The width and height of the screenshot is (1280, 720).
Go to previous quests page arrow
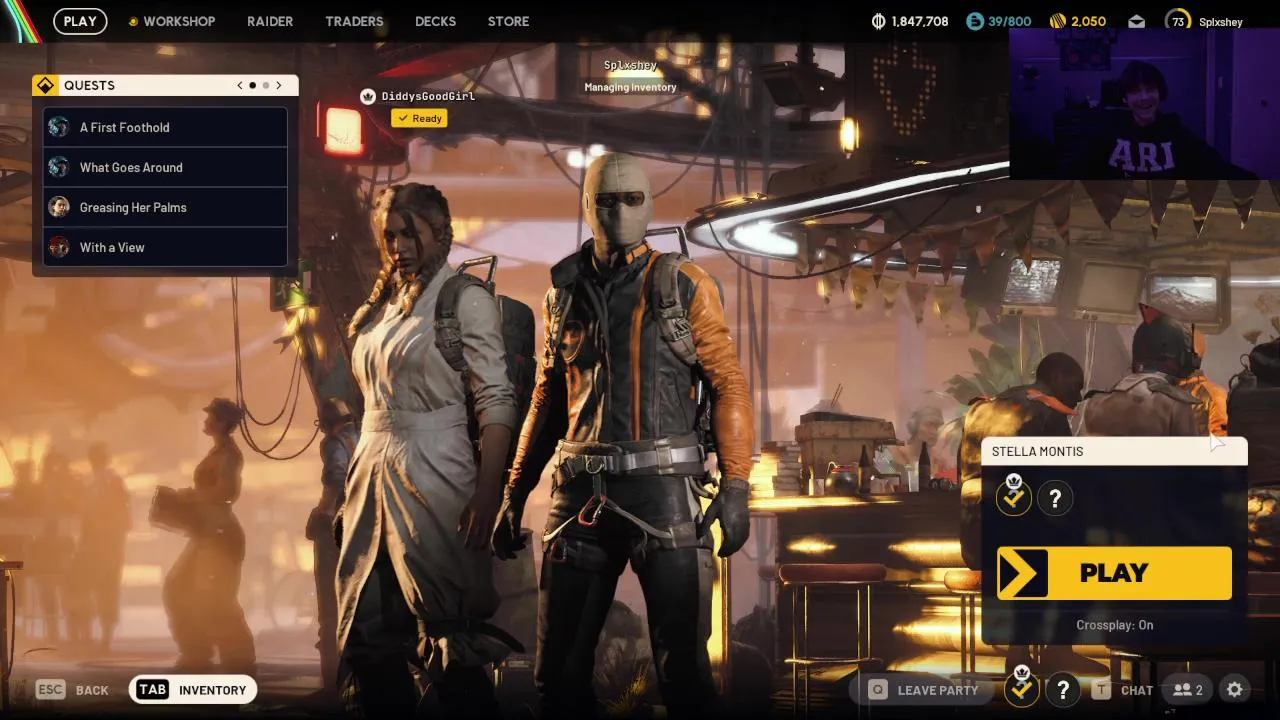(240, 86)
